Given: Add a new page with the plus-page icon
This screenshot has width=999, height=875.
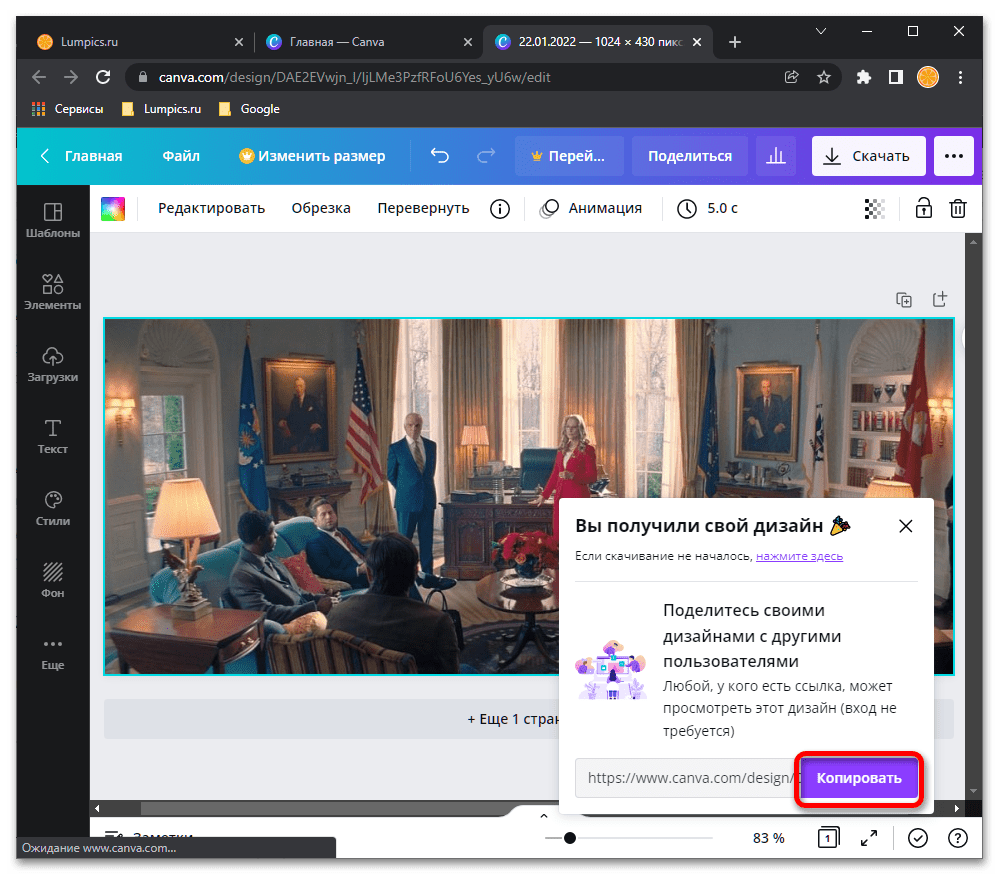Looking at the screenshot, I should pyautogui.click(x=940, y=299).
